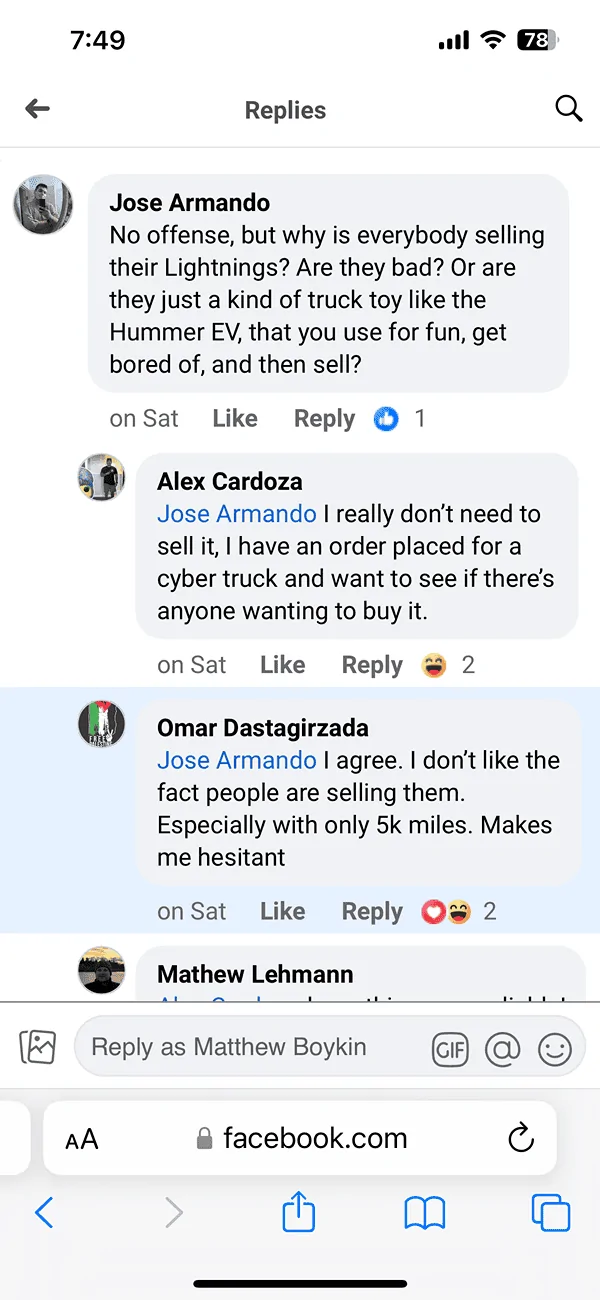
Task: Show Safari tabs overview icon
Action: click(550, 1213)
